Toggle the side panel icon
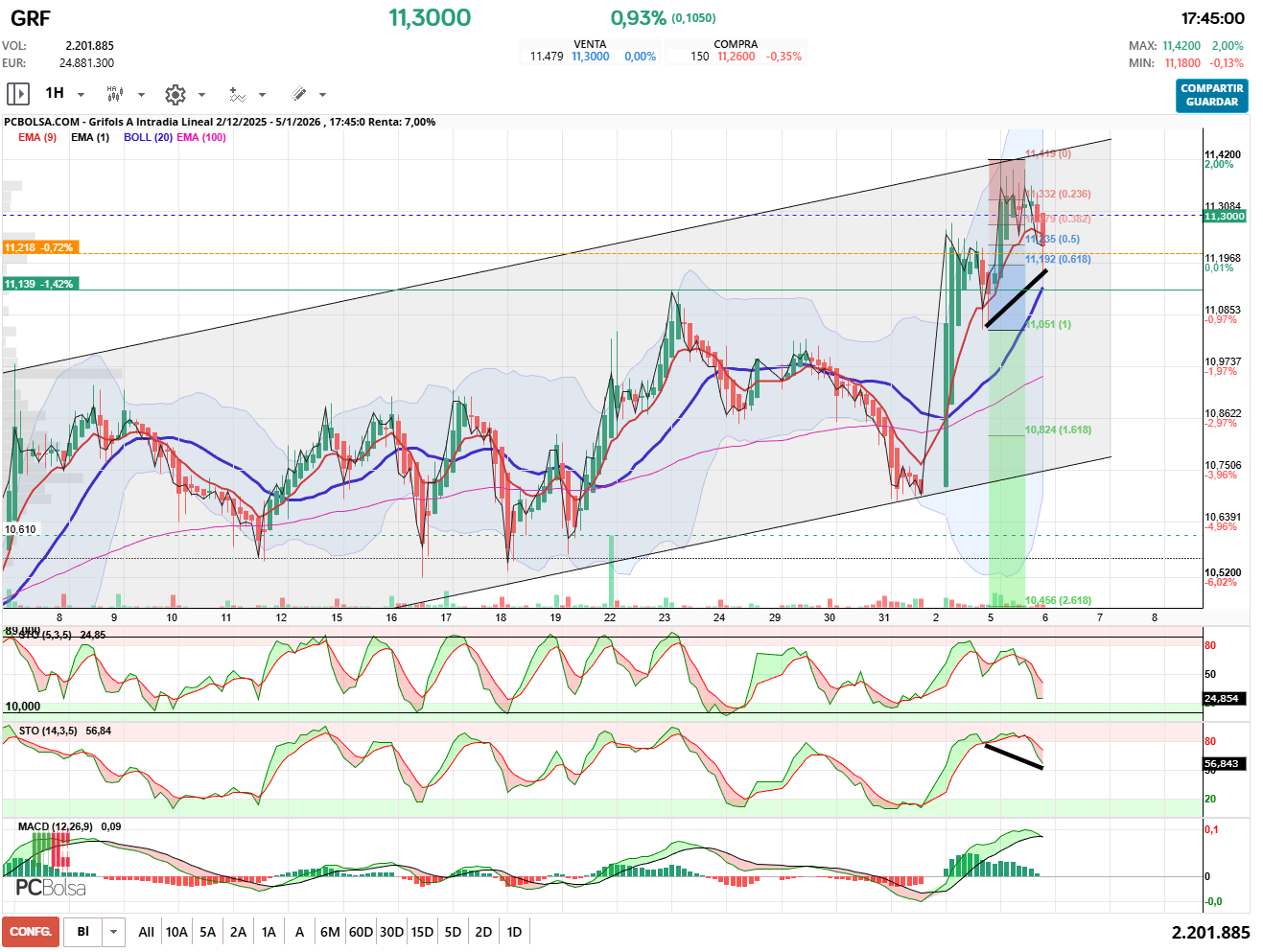Viewport: 1263px width, 952px height. coord(17,94)
